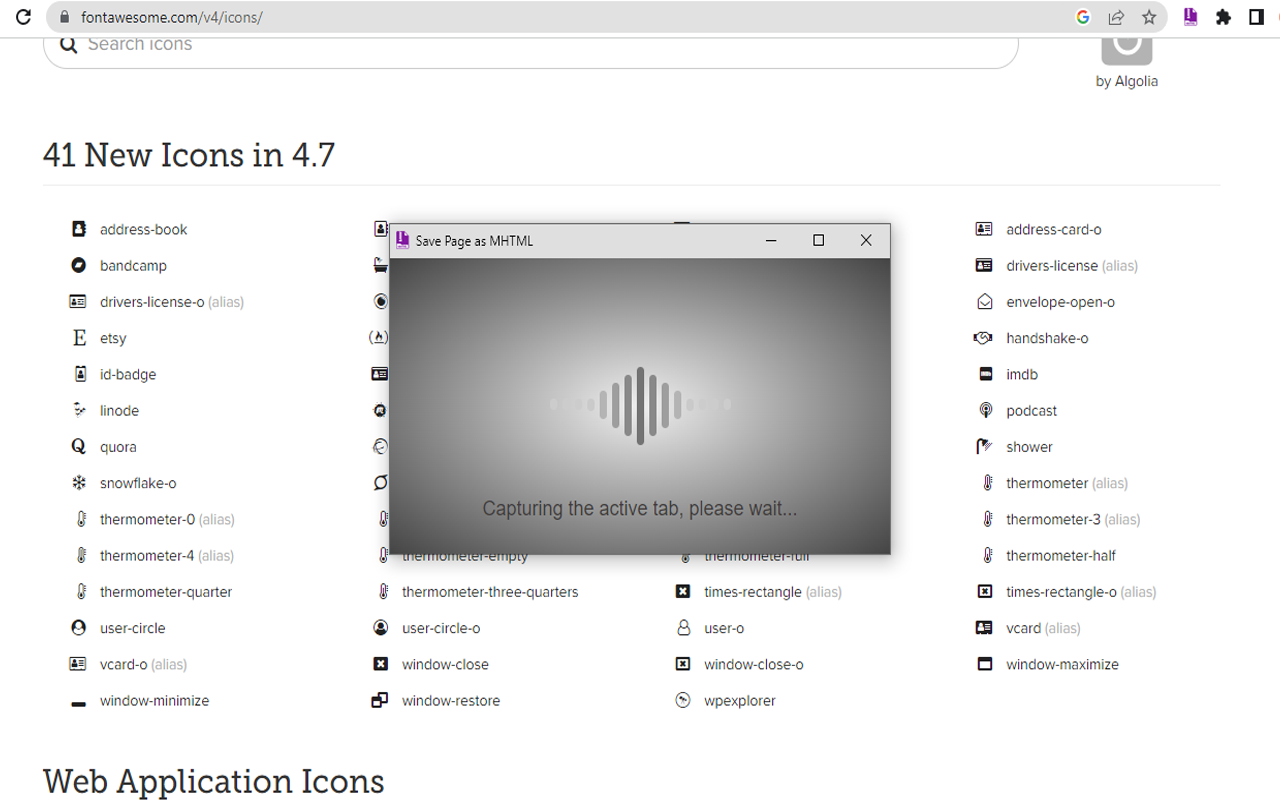
Task: Maximize the Save Page as MHTML popup
Action: [x=818, y=240]
